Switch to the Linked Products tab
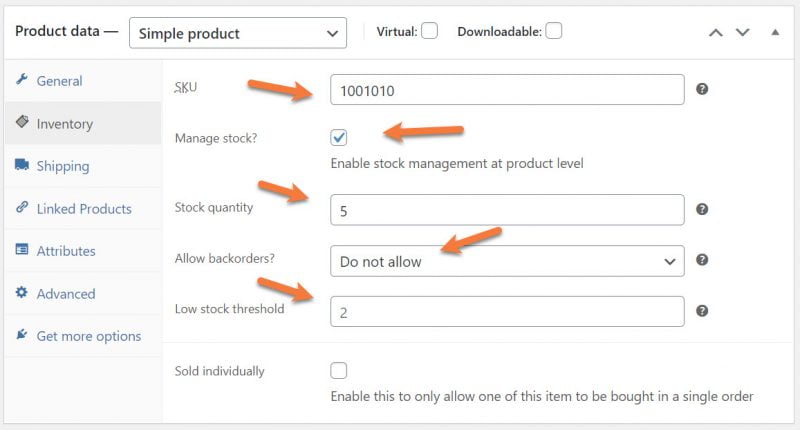The height and width of the screenshot is (430, 800). (x=83, y=209)
